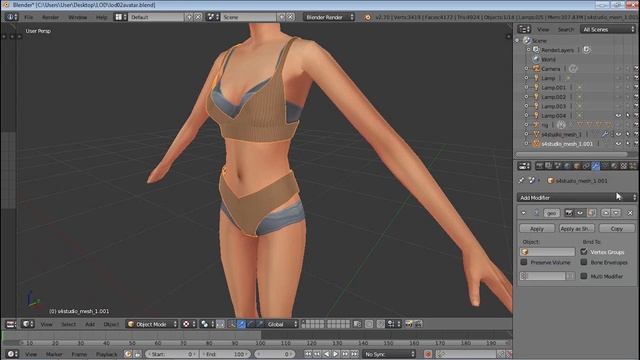This screenshot has height=360, width=640.
Task: Remove the modifier with X button
Action: [x=630, y=213]
